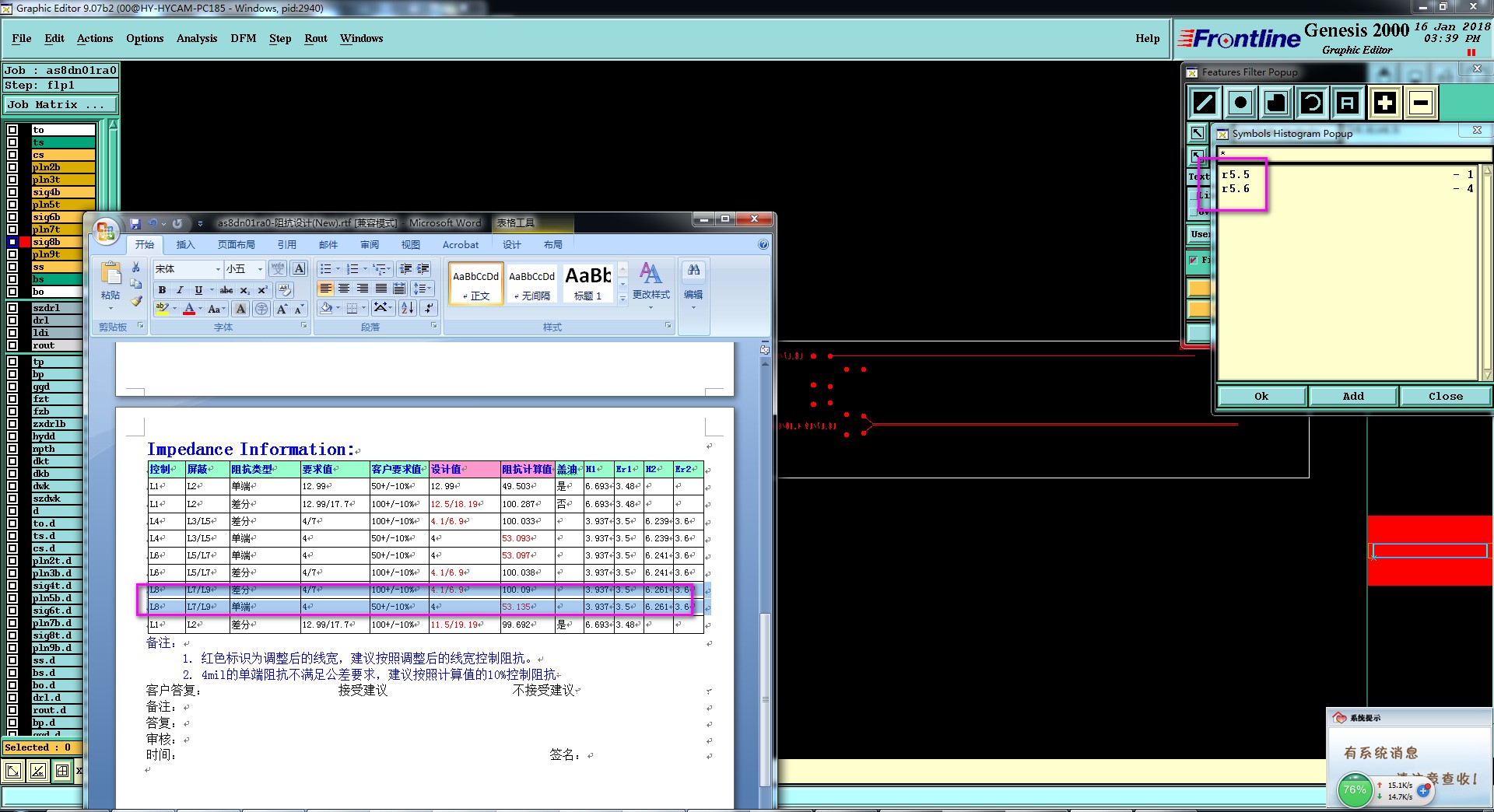This screenshot has width=1494, height=812.
Task: Apply Italic formatting in Word
Action: [180, 290]
